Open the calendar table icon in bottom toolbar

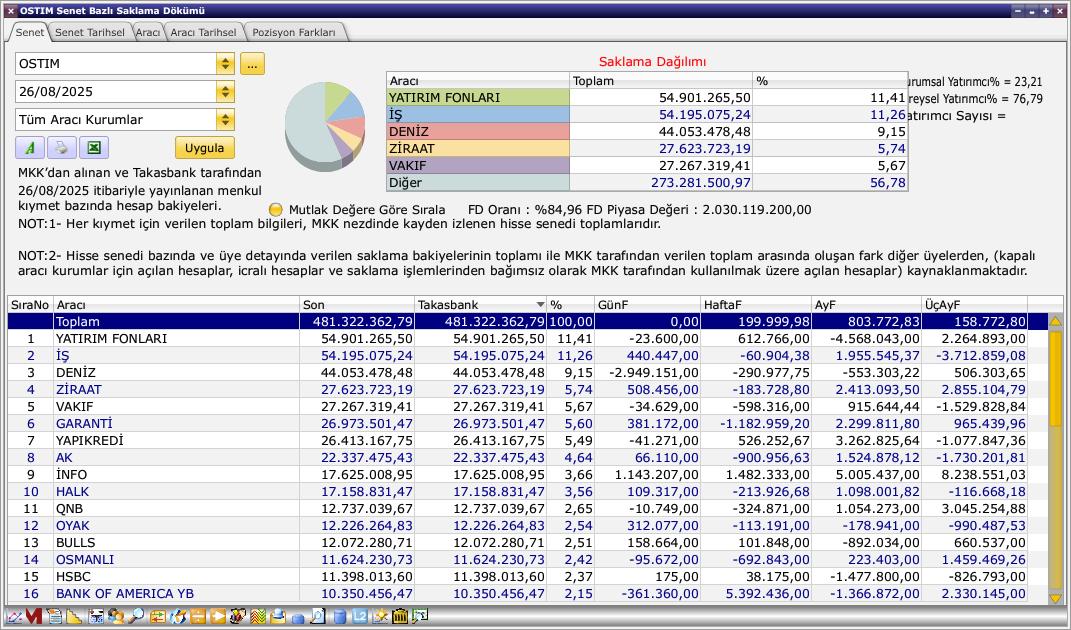click(x=96, y=616)
